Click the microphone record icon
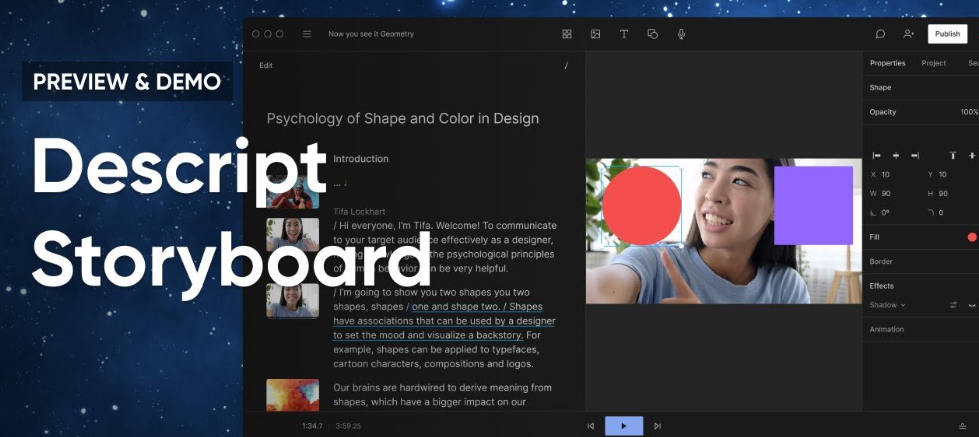 click(x=681, y=34)
